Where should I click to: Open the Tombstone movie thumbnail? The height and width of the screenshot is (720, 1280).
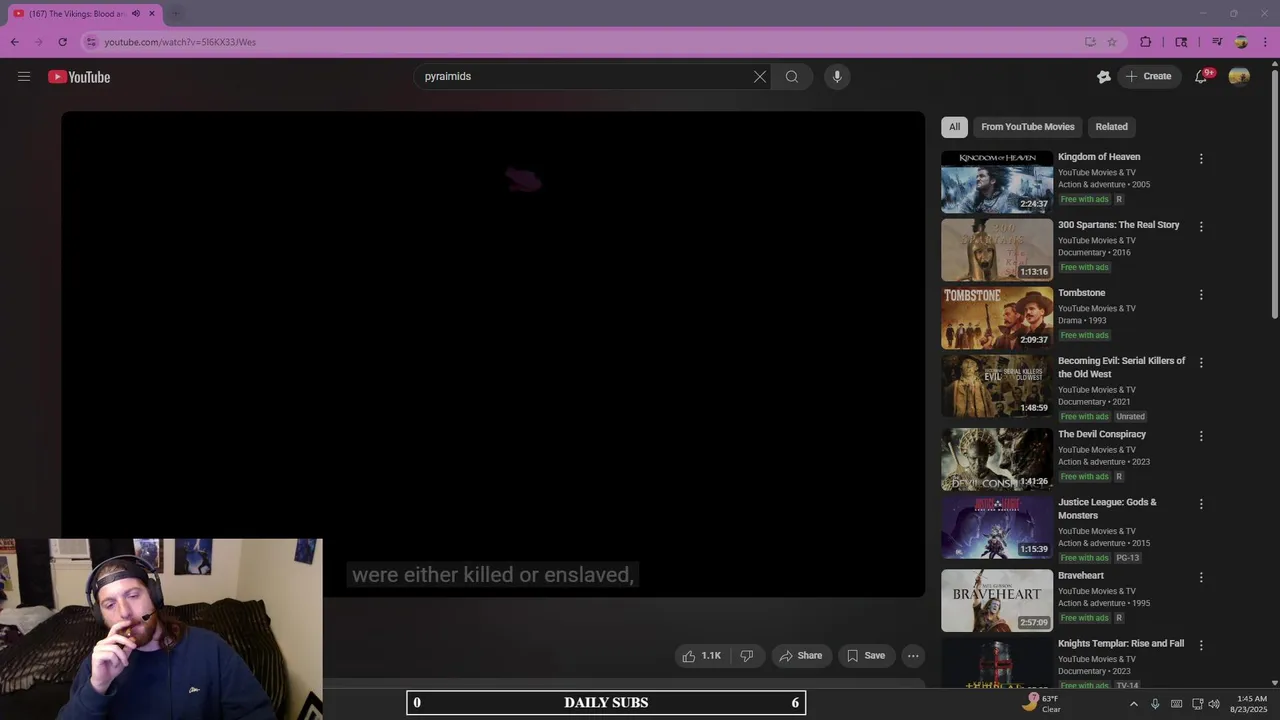point(997,318)
